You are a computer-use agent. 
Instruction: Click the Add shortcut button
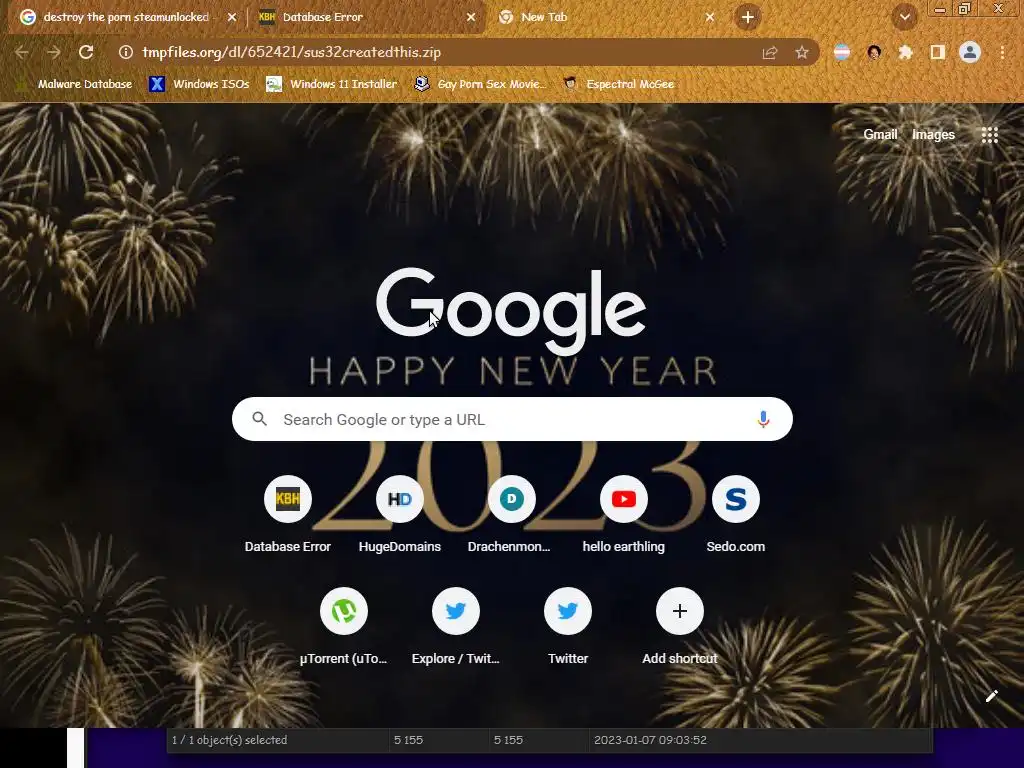[680, 628]
